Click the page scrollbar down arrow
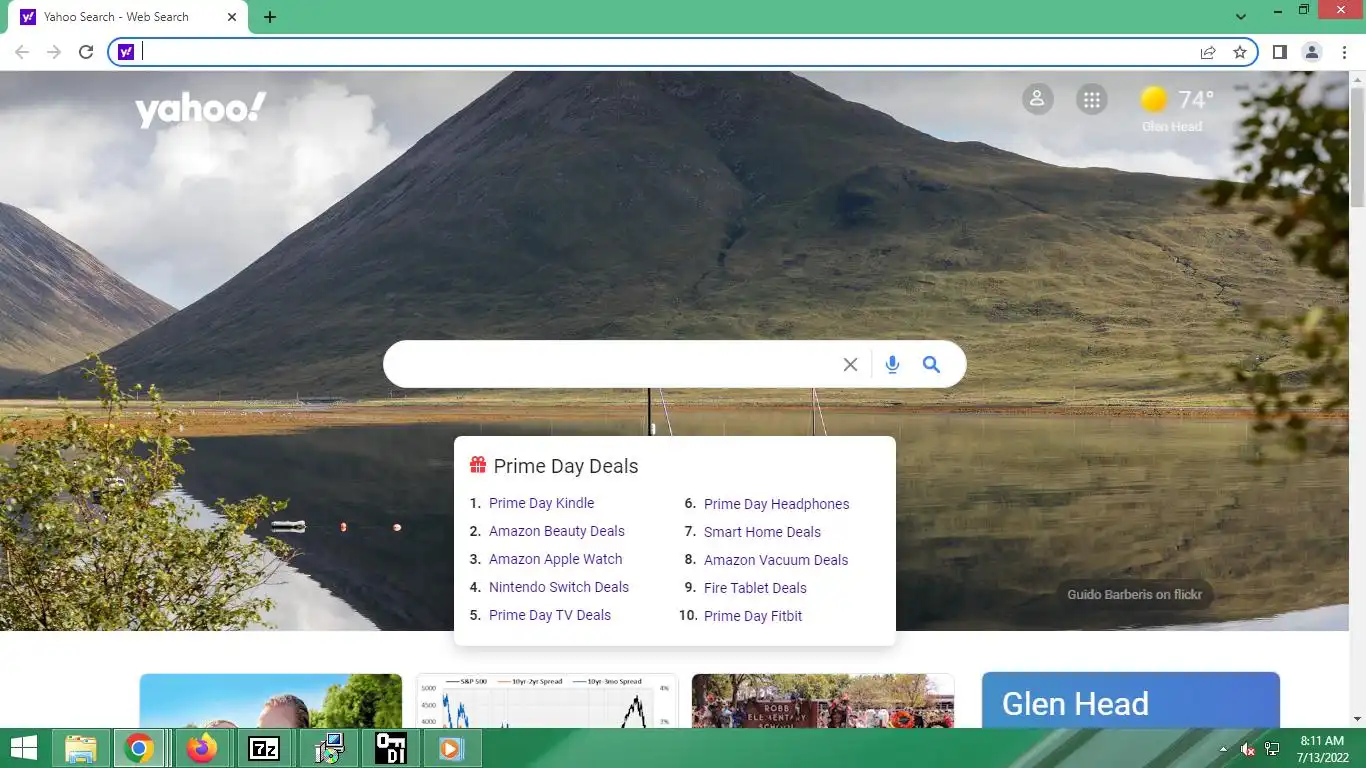 [x=1357, y=719]
